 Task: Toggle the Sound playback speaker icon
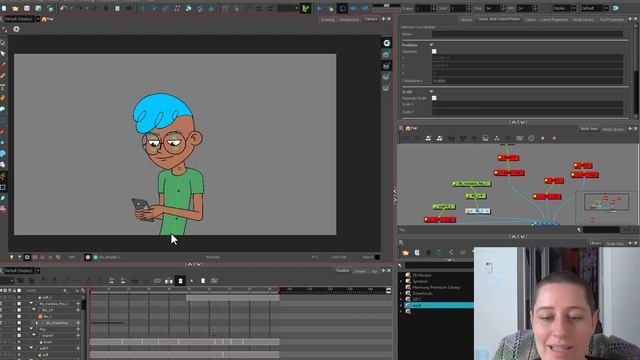click(353, 8)
